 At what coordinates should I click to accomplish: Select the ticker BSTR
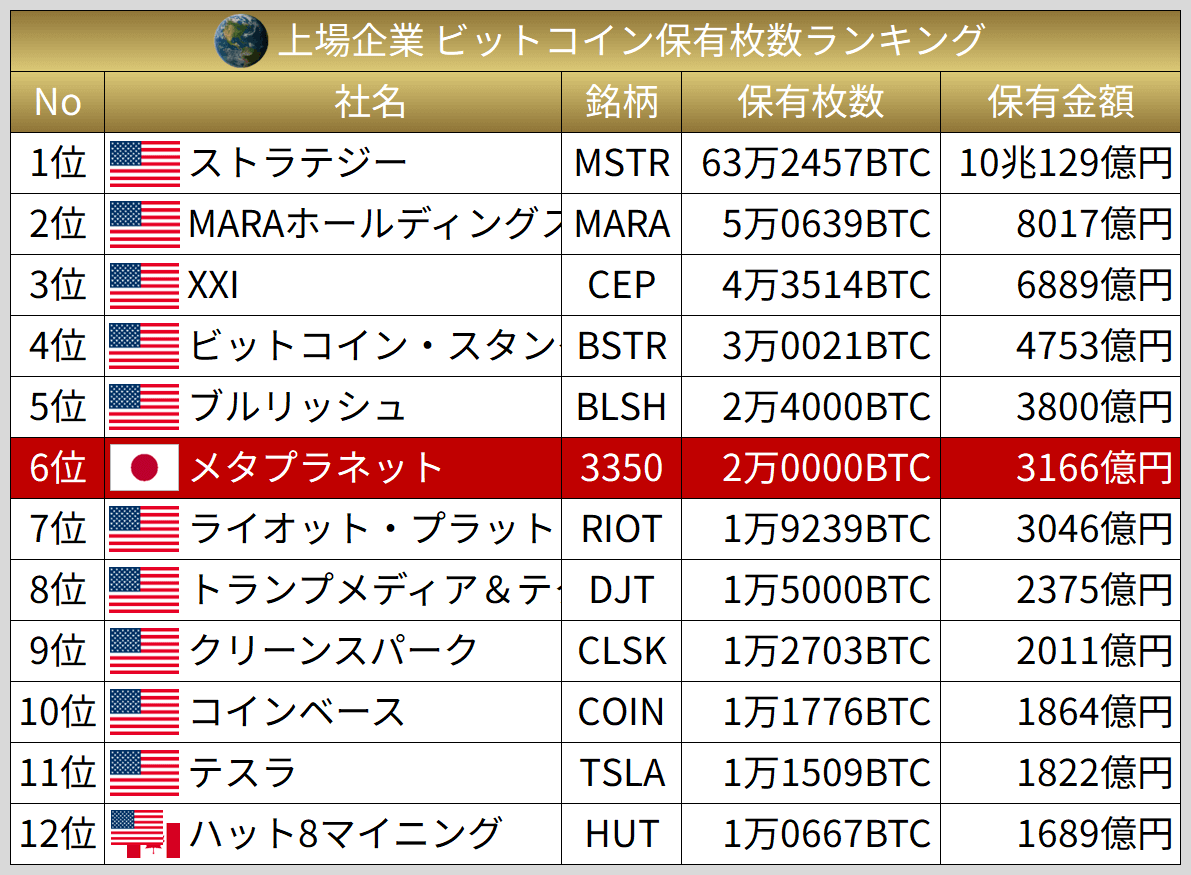622,346
